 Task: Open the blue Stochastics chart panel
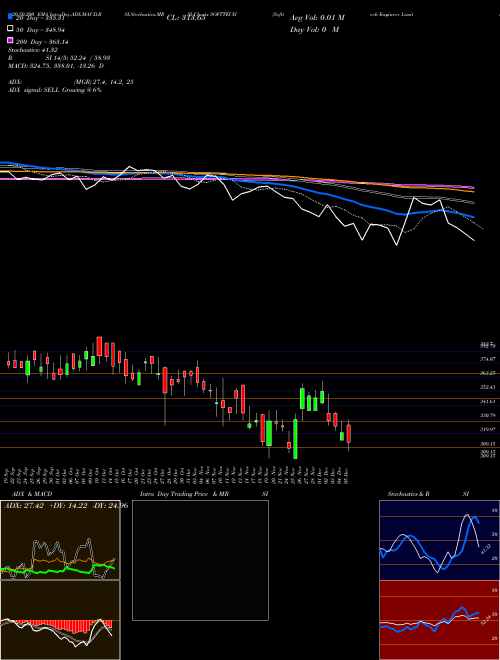[x=439, y=540]
